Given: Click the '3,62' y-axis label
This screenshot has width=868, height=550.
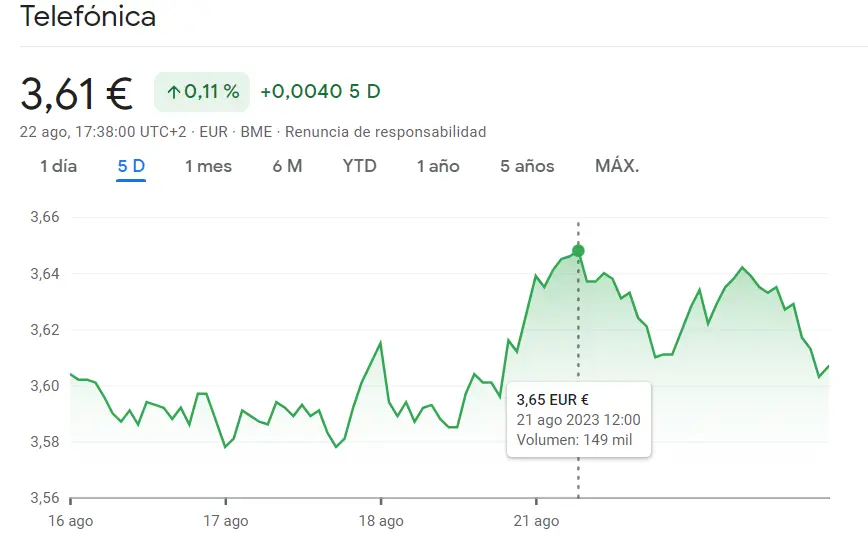Looking at the screenshot, I should point(45,330).
